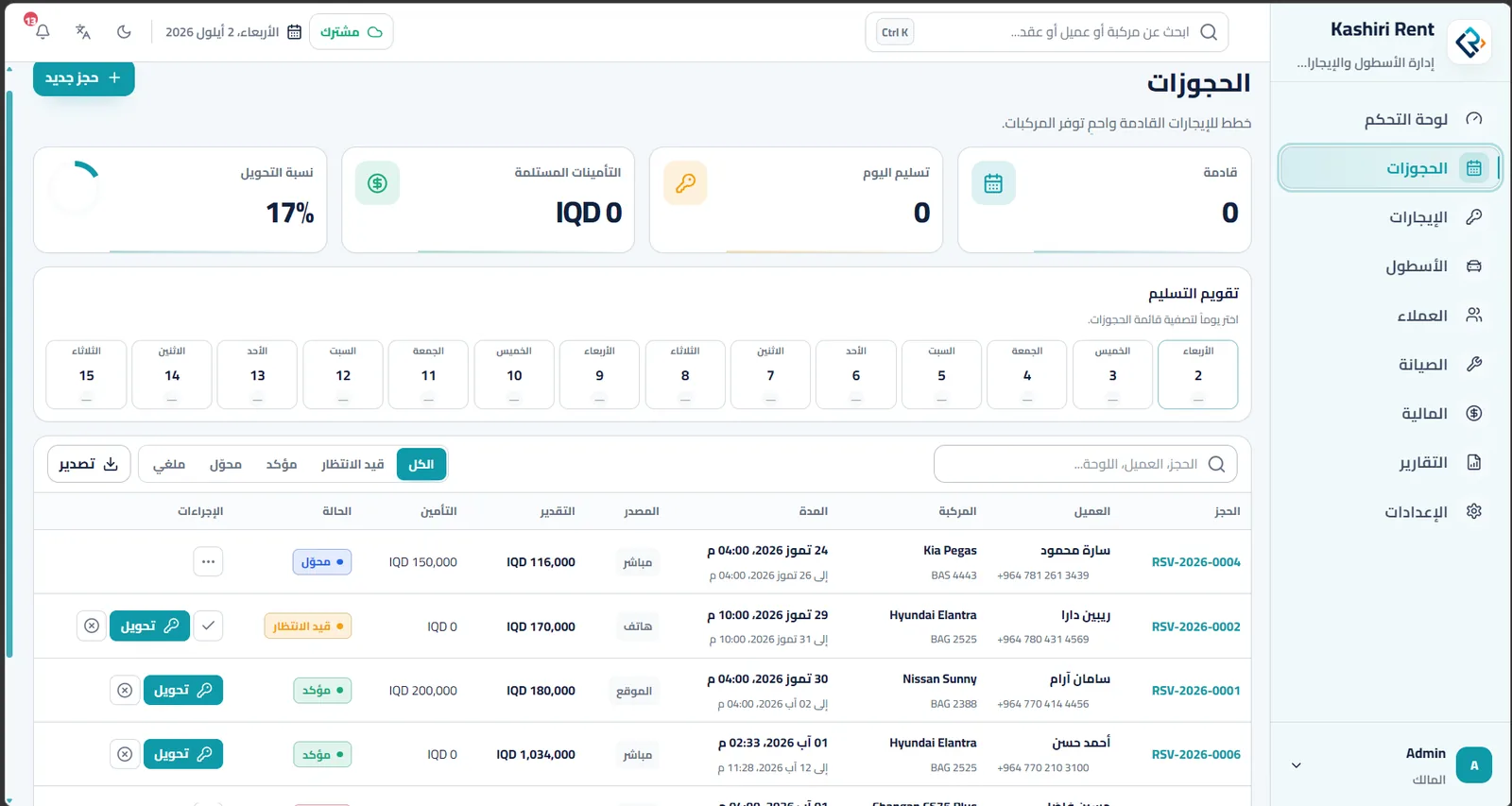Select calendar day الثلاثاء 15

[86, 374]
